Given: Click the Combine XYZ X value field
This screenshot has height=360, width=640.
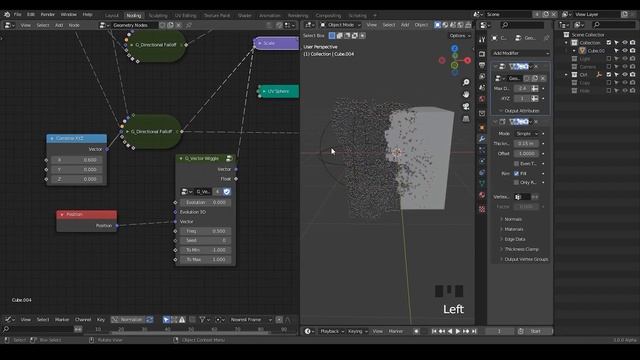Looking at the screenshot, I should click(x=76, y=160).
